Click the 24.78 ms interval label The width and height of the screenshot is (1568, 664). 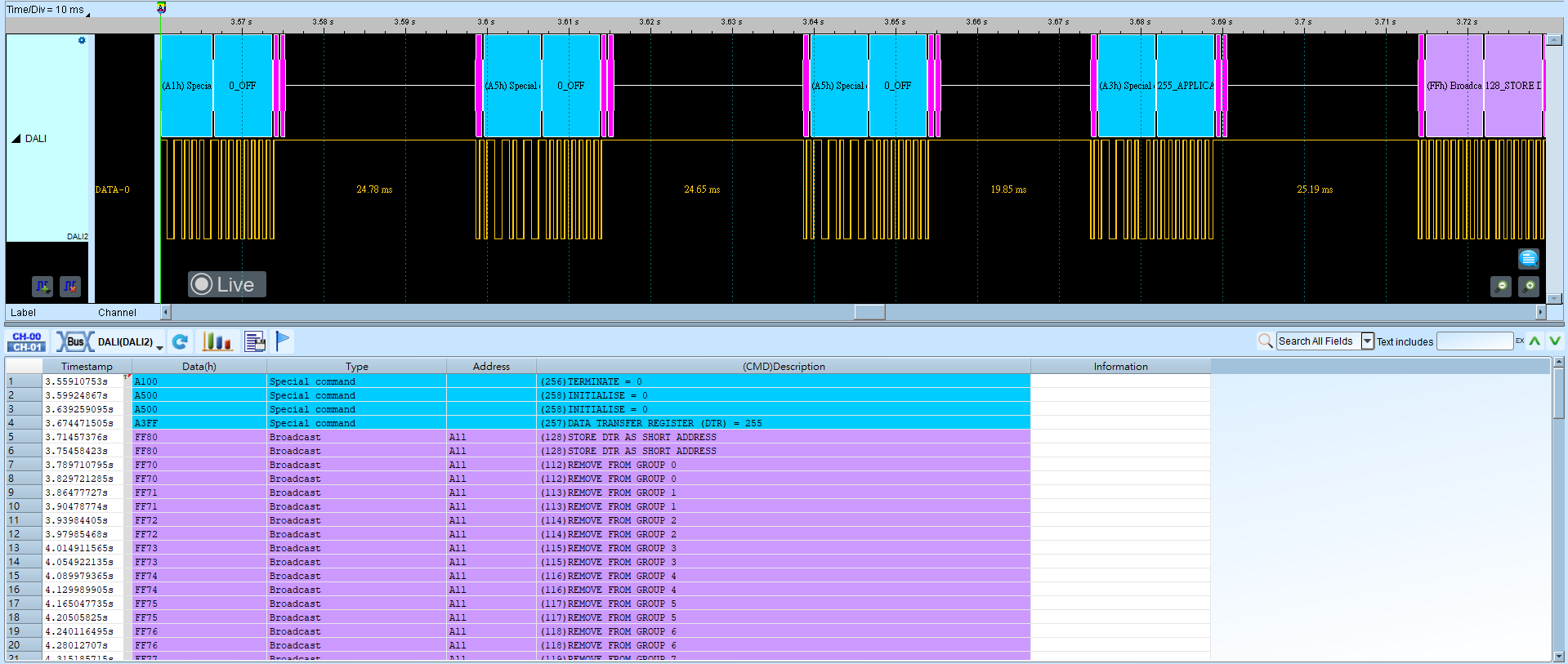pyautogui.click(x=374, y=189)
